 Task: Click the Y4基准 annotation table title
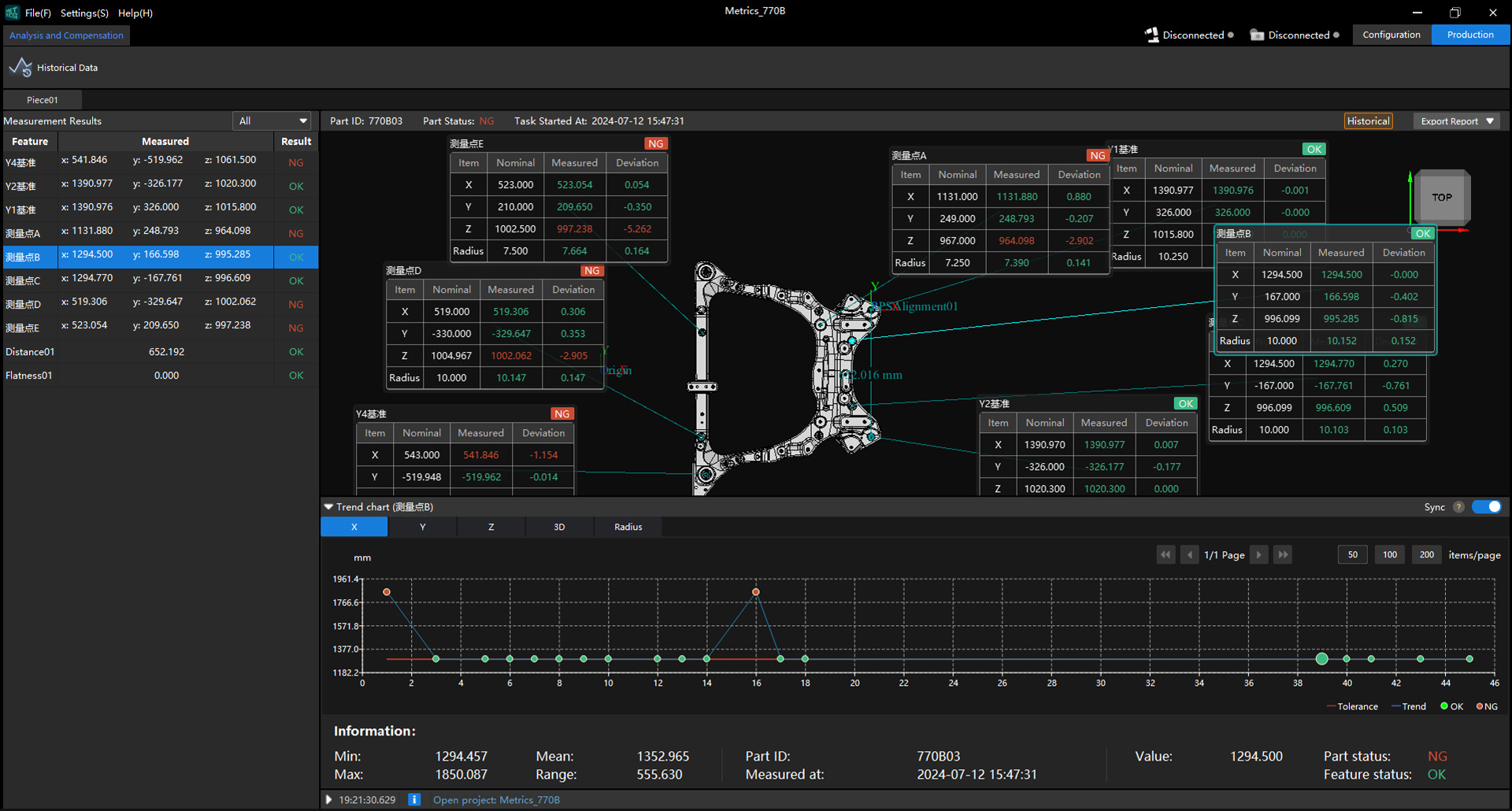pos(371,413)
